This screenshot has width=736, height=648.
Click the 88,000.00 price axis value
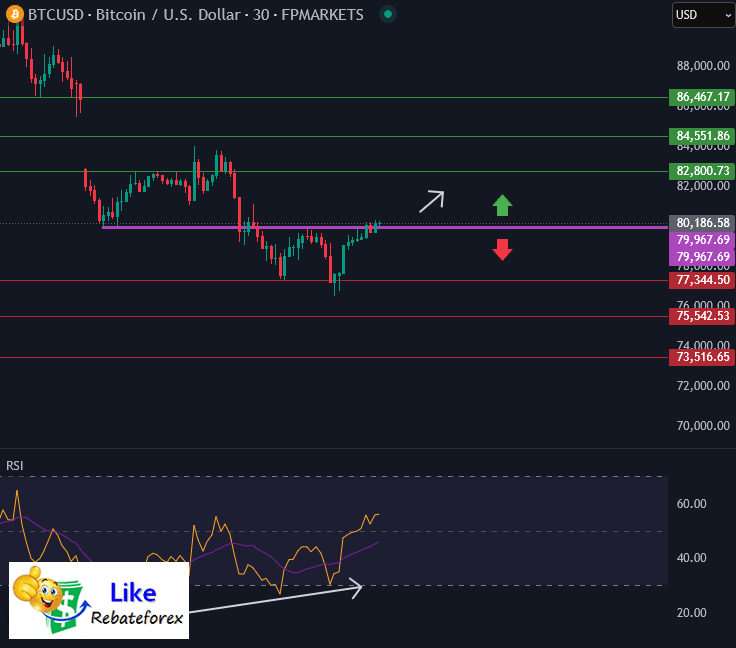point(703,66)
